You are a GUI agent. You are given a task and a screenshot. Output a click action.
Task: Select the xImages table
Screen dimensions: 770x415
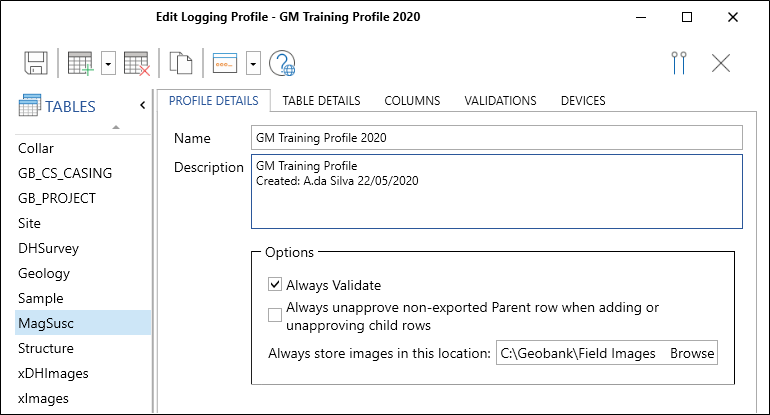click(x=83, y=398)
